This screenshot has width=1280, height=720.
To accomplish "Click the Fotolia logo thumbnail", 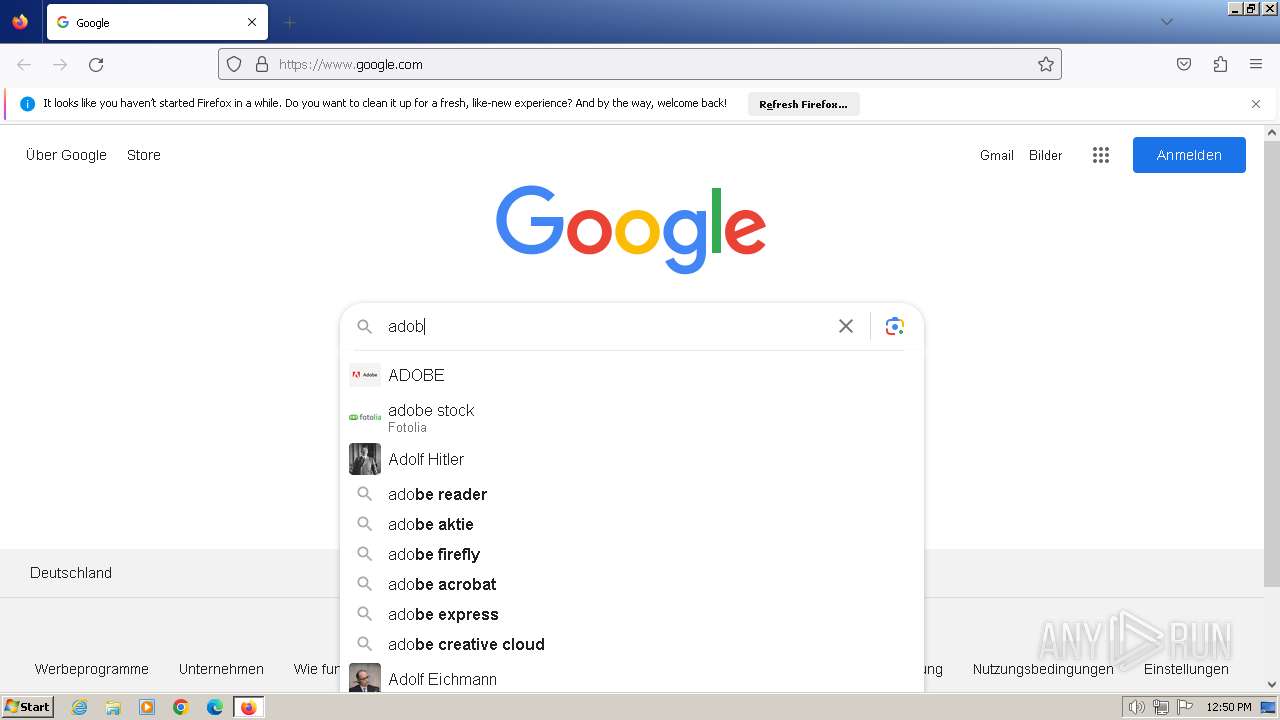I will 365,417.
